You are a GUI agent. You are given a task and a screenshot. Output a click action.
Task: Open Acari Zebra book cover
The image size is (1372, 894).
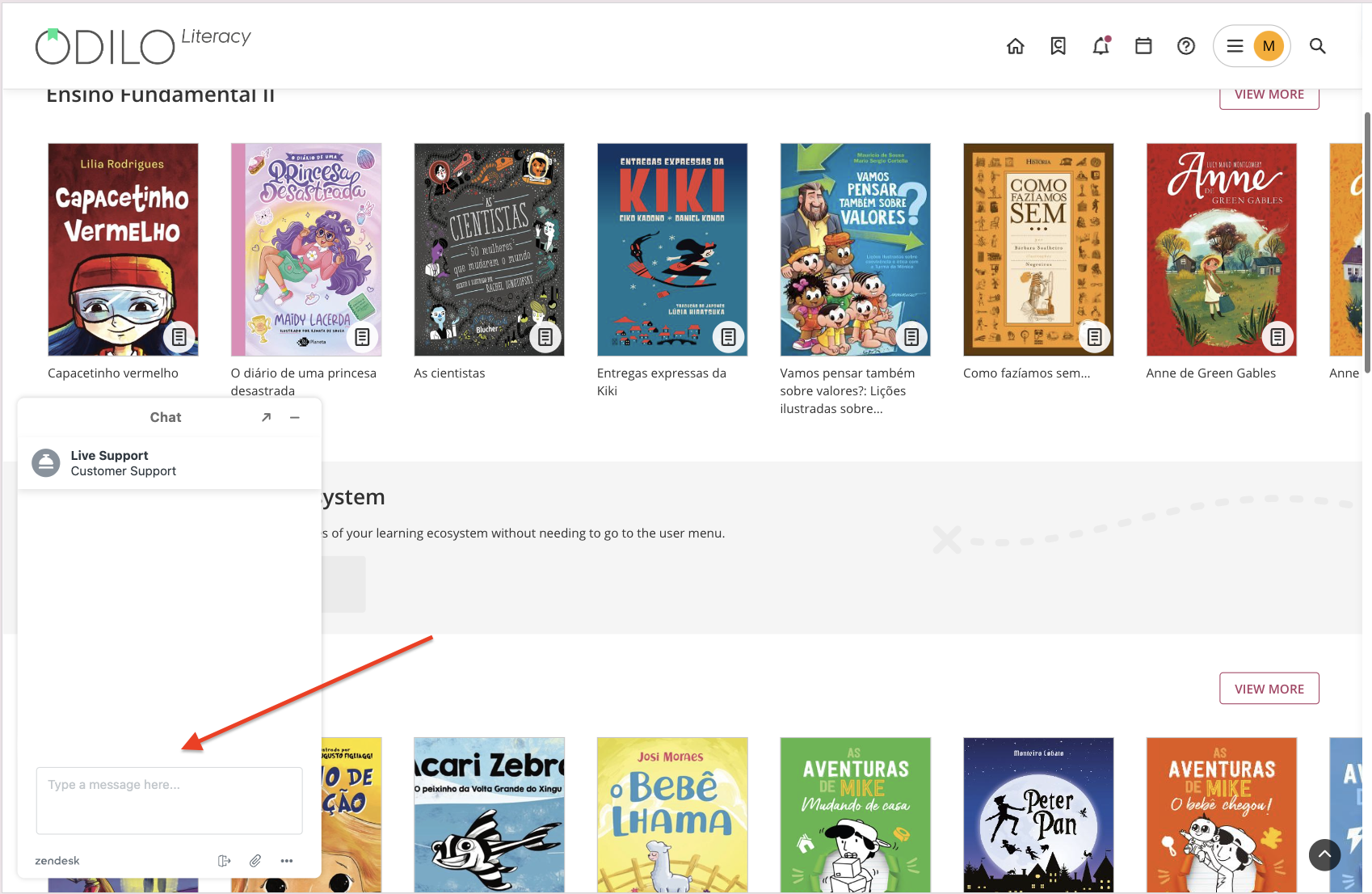[x=489, y=815]
